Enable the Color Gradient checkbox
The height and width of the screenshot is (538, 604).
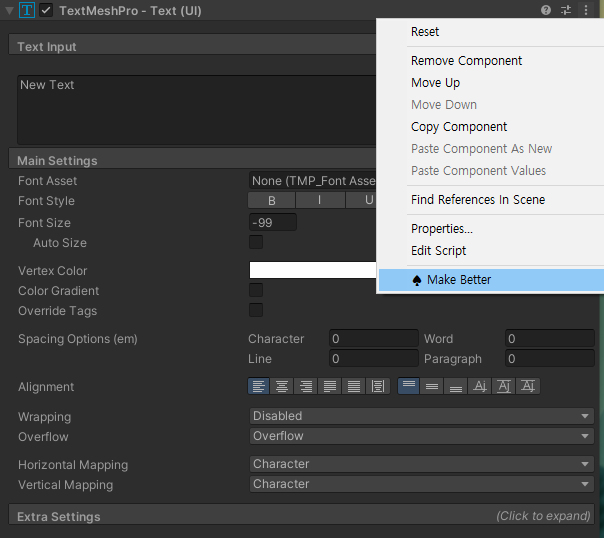[x=256, y=290]
